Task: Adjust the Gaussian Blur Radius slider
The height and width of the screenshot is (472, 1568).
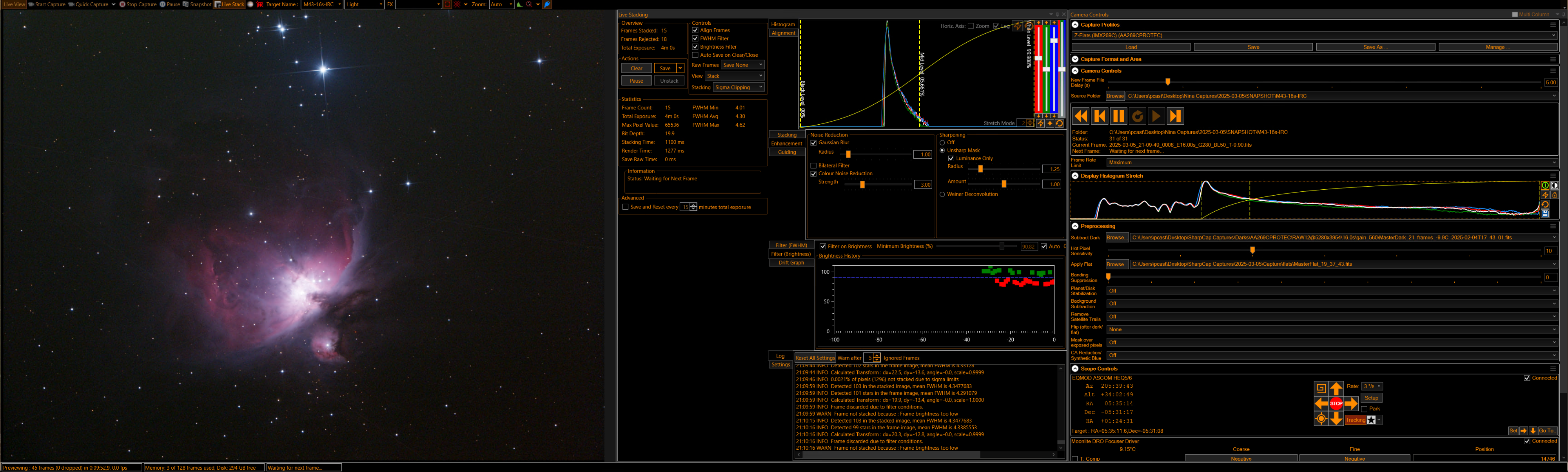Action: [848, 154]
